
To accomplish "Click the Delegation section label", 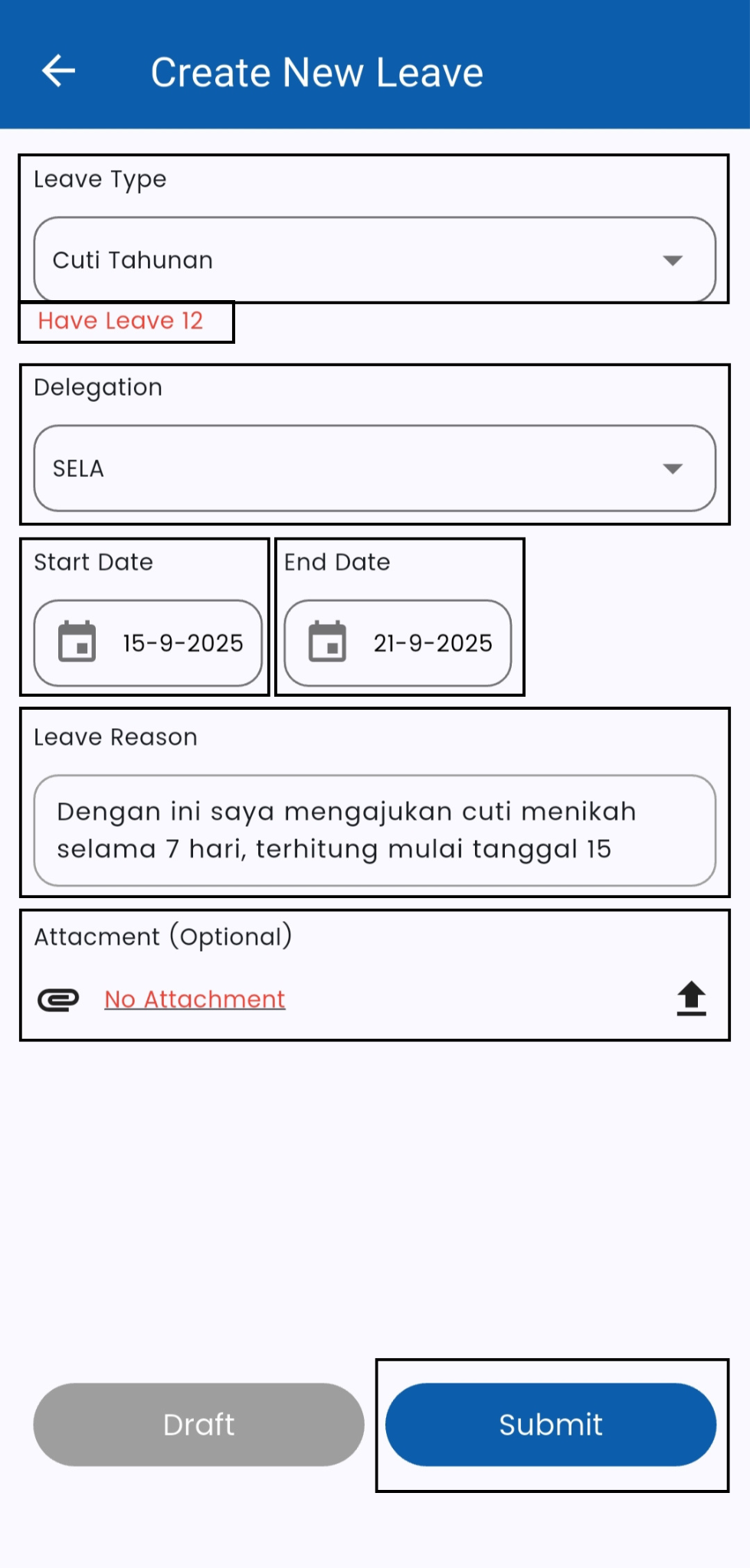I will 98,387.
